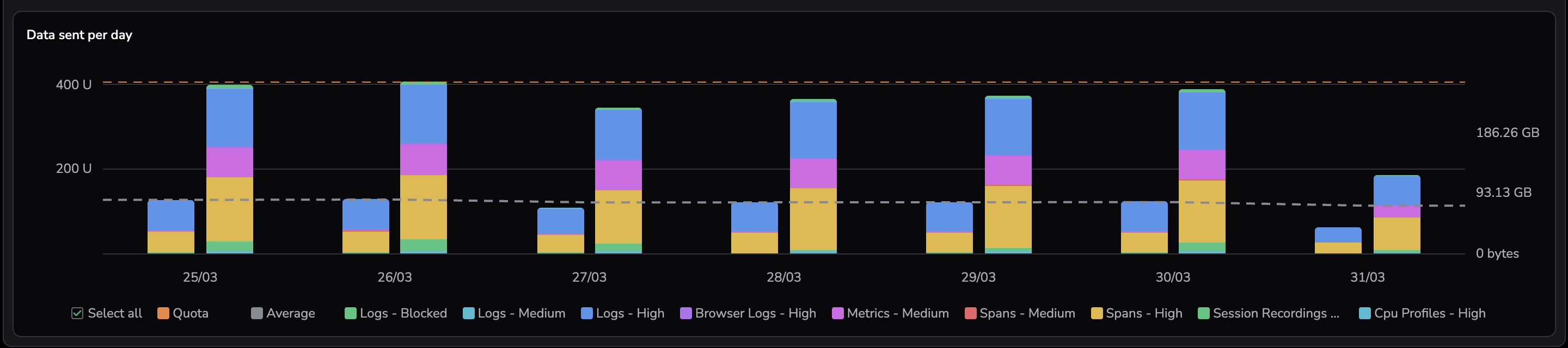Click the 25/03 date axis label
This screenshot has height=348, width=1568.
click(x=200, y=277)
